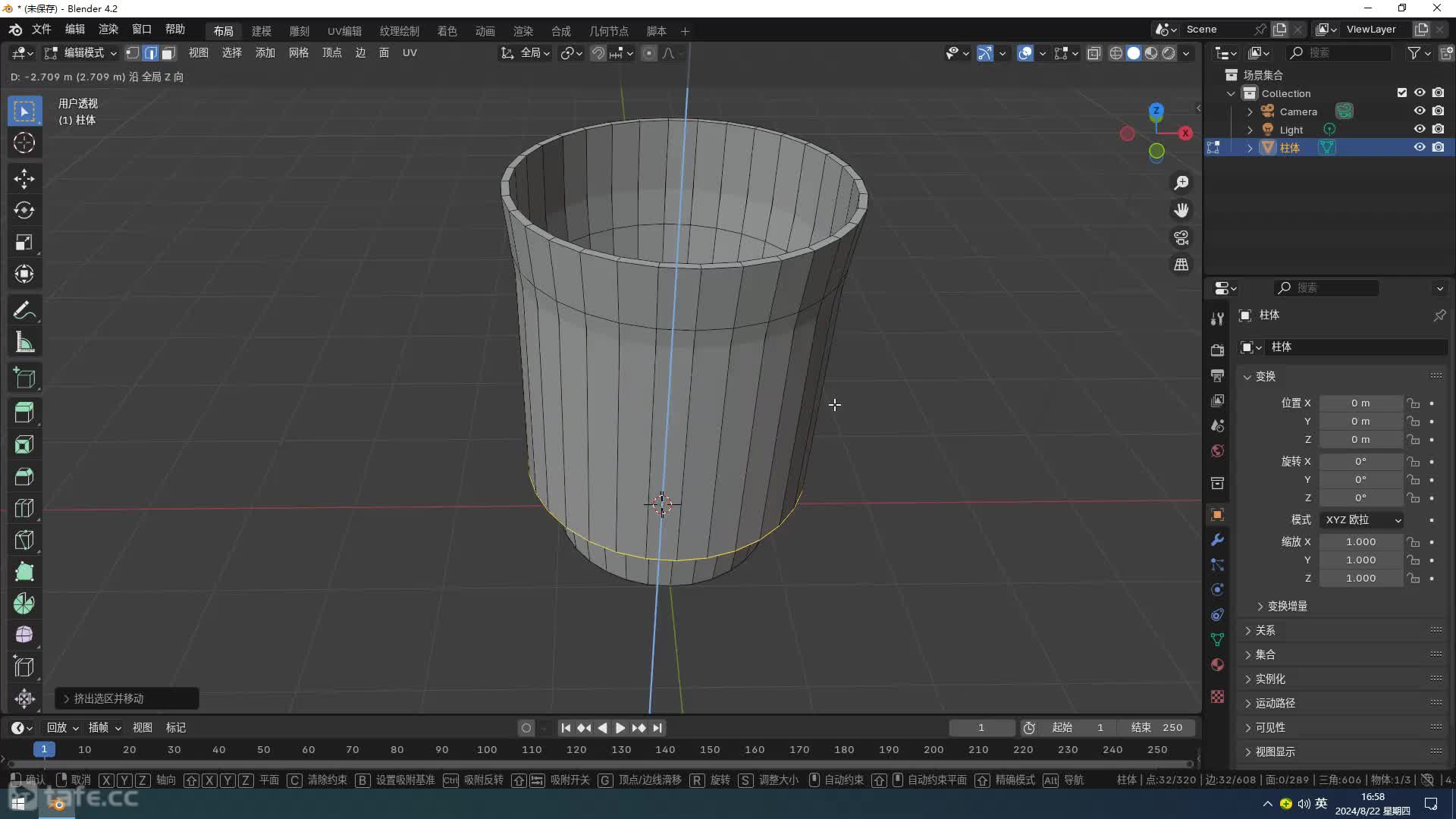This screenshot has height=819, width=1456.
Task: Open the 回放 playback dropdown
Action: click(62, 728)
